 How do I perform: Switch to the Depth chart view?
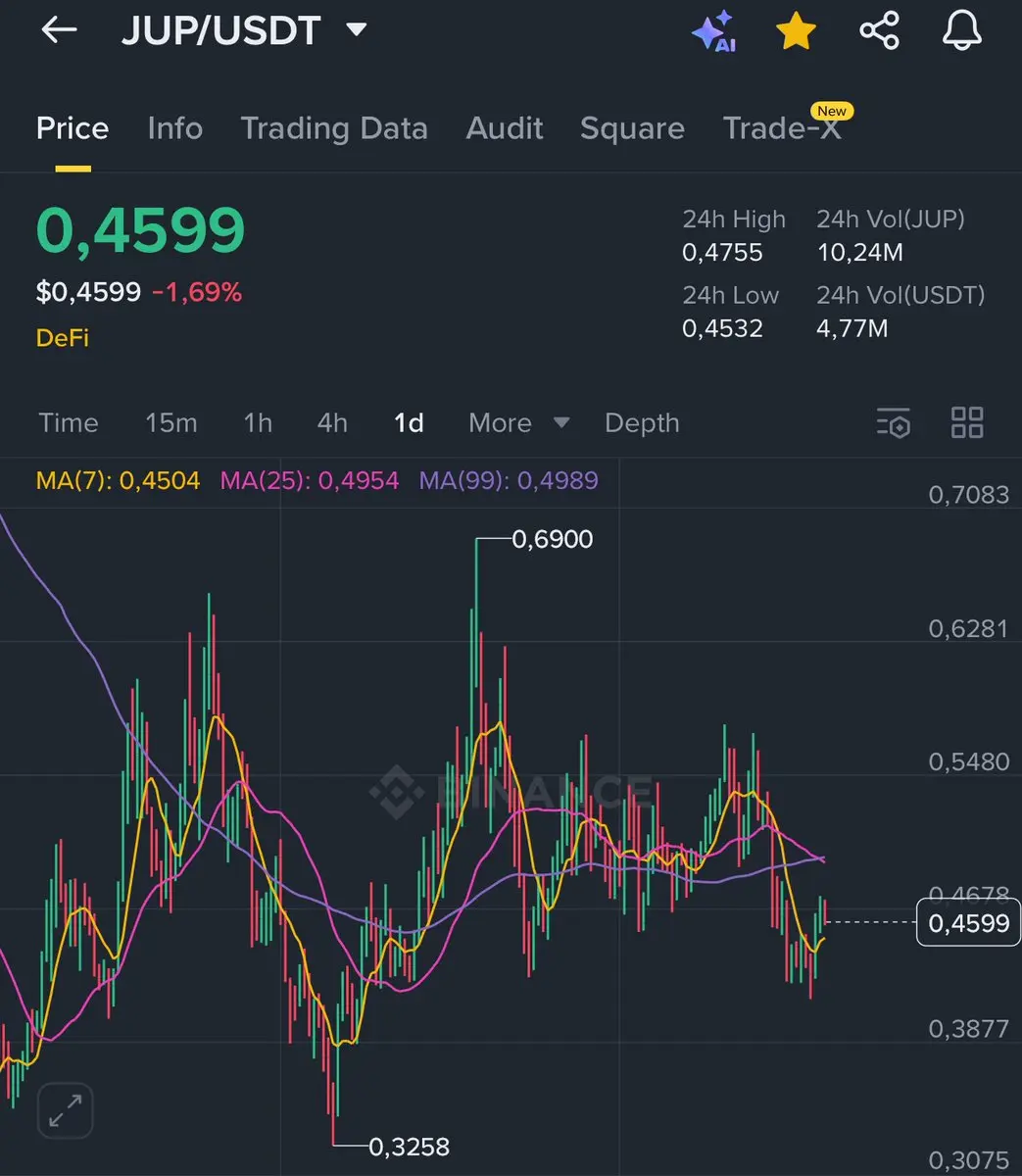642,423
